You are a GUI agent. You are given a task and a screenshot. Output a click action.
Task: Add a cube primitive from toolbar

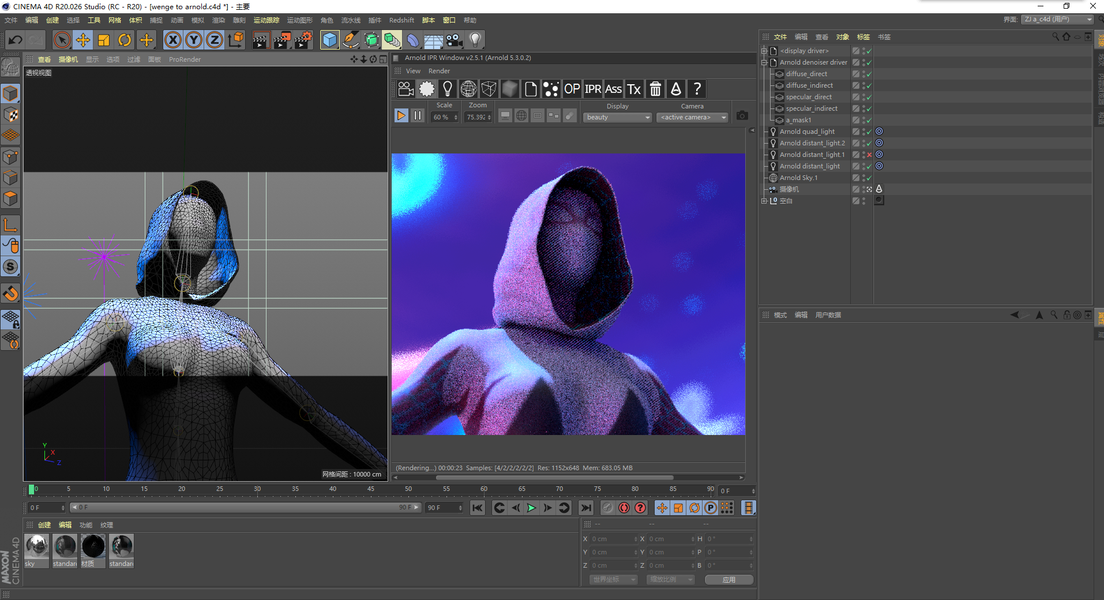pos(330,40)
